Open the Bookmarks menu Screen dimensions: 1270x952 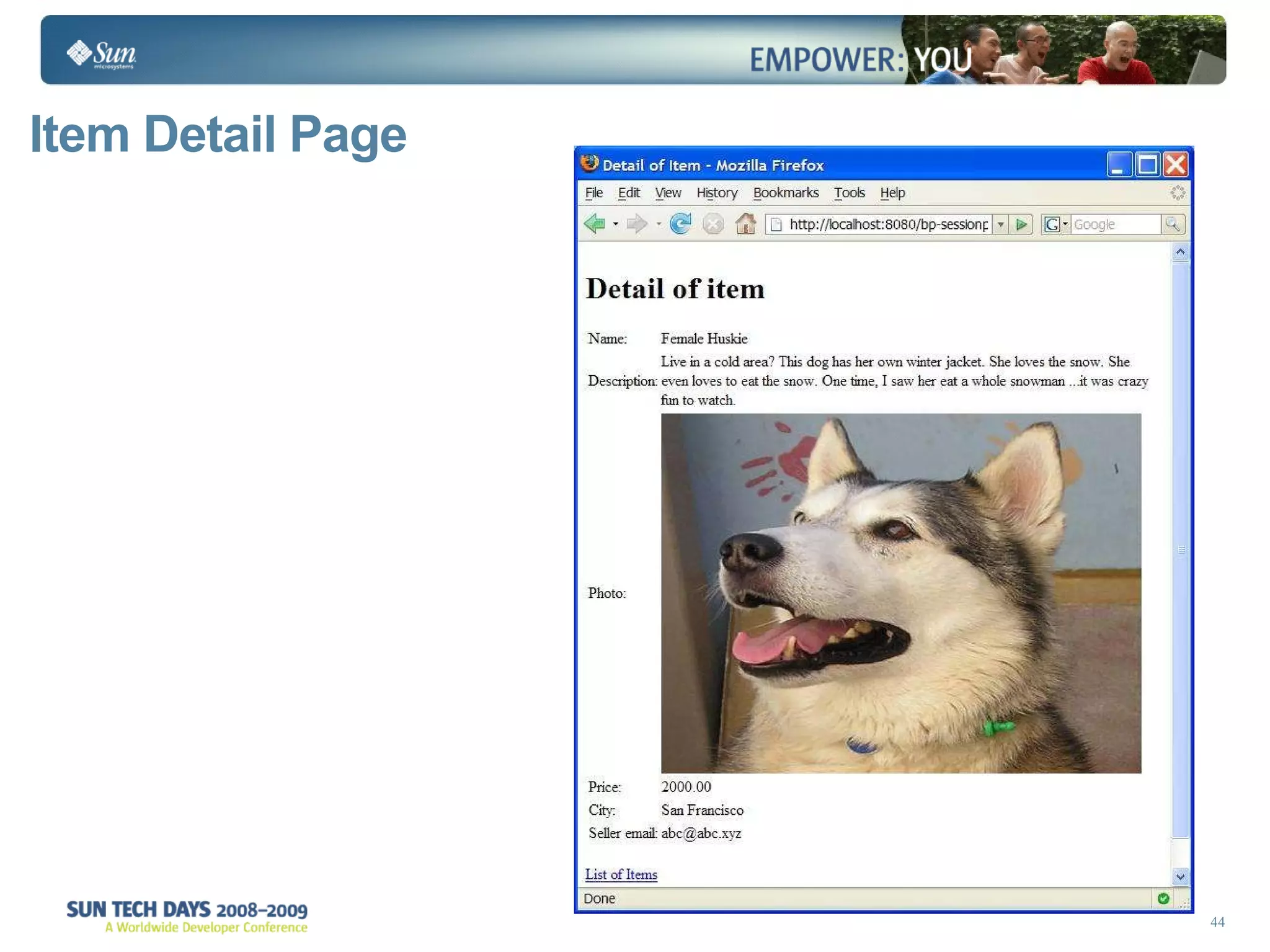pos(786,193)
